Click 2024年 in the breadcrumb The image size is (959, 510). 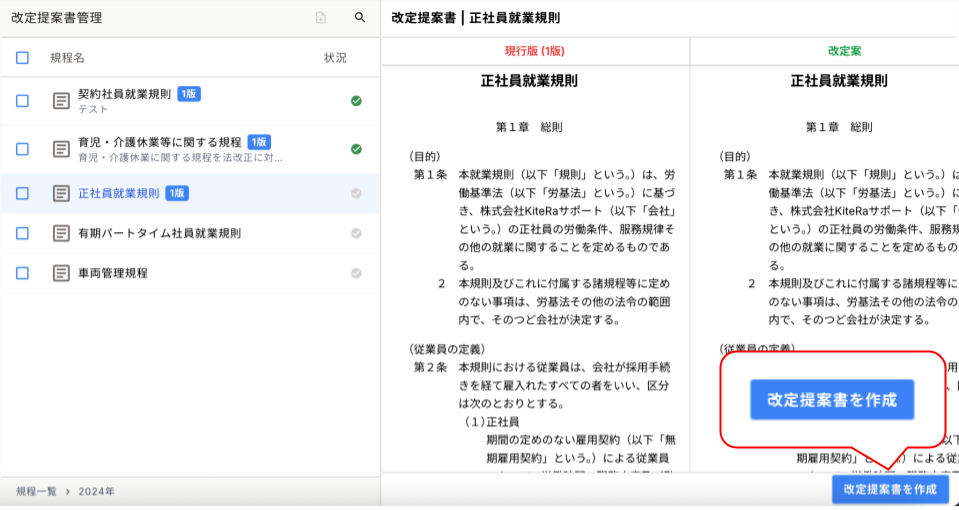[97, 491]
